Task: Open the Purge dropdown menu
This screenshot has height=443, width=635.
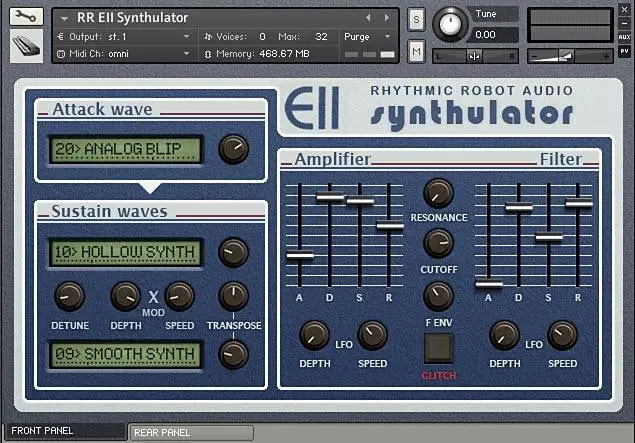Action: (367, 37)
